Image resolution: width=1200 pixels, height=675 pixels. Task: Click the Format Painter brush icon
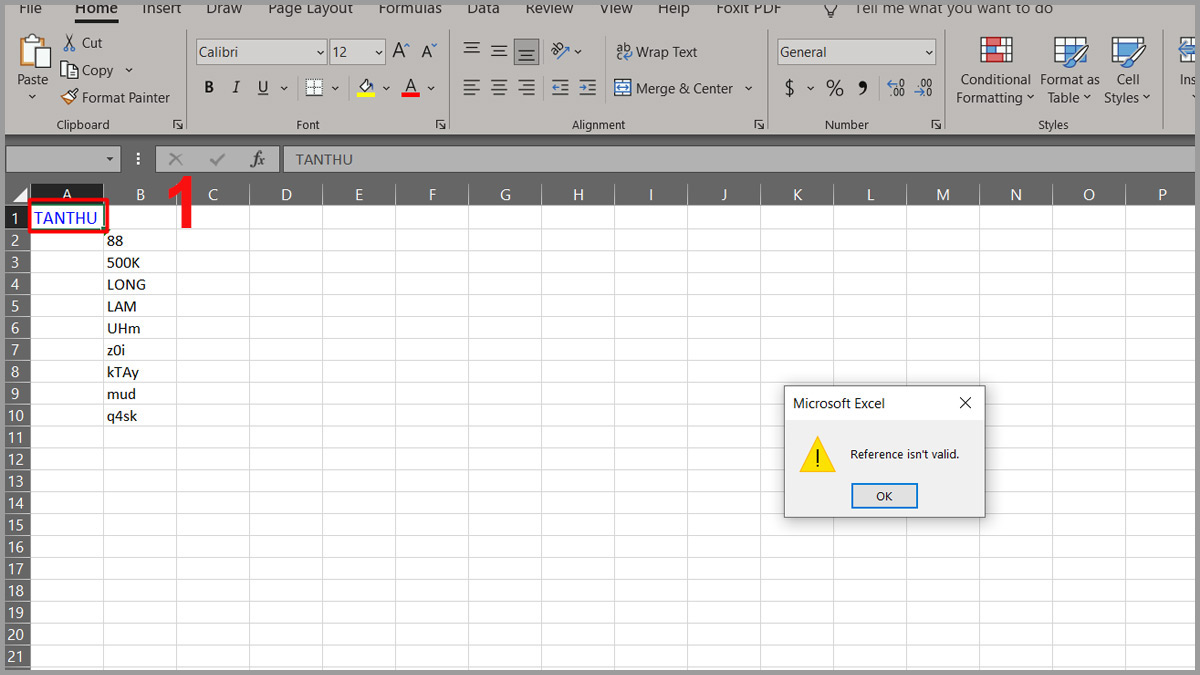(69, 97)
